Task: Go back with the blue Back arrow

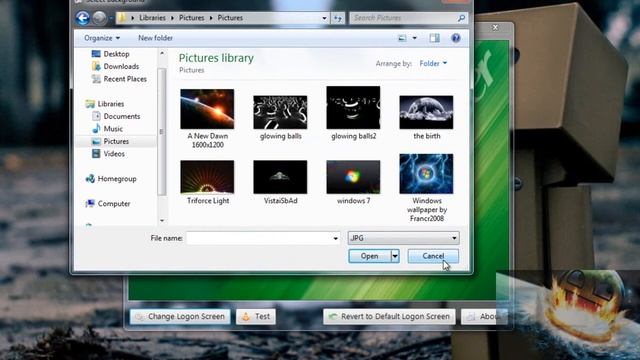Action: point(83,18)
